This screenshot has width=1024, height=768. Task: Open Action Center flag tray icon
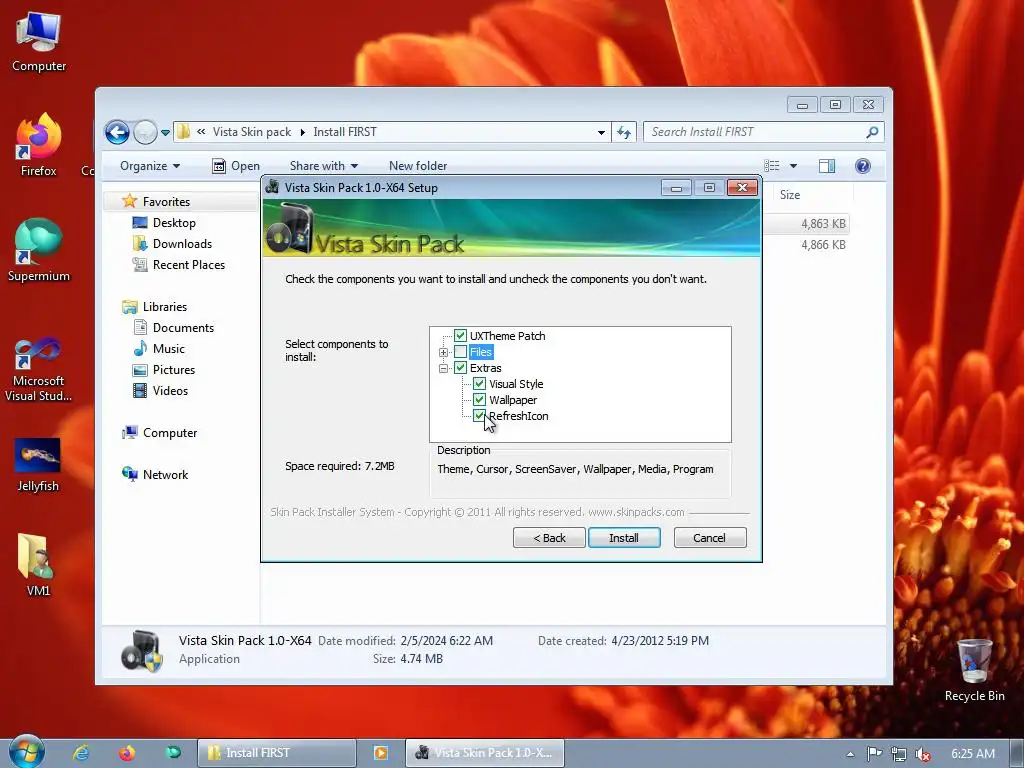click(874, 754)
